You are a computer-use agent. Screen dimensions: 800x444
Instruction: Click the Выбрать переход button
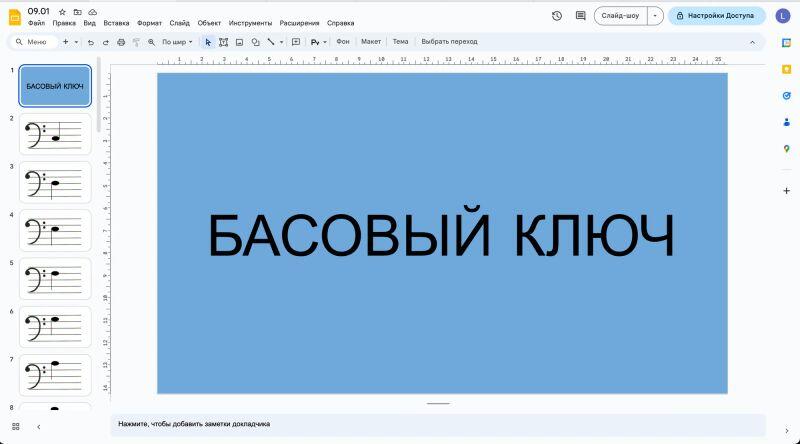coord(449,42)
